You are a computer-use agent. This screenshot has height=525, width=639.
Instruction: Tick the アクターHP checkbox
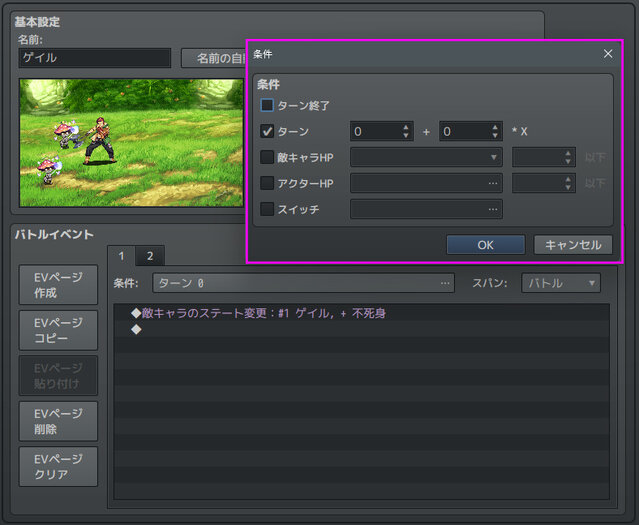(x=267, y=183)
